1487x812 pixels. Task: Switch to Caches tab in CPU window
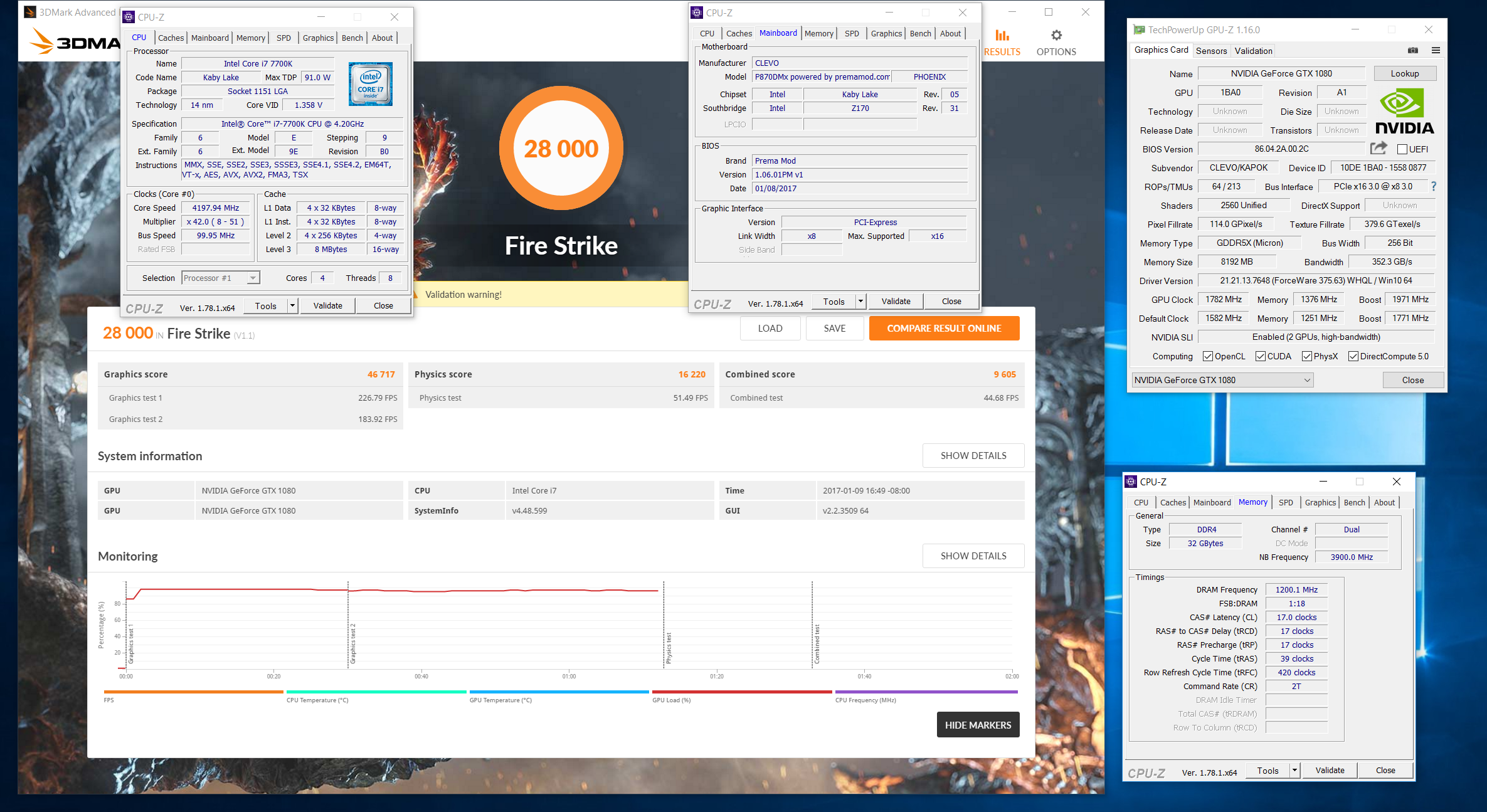point(171,38)
